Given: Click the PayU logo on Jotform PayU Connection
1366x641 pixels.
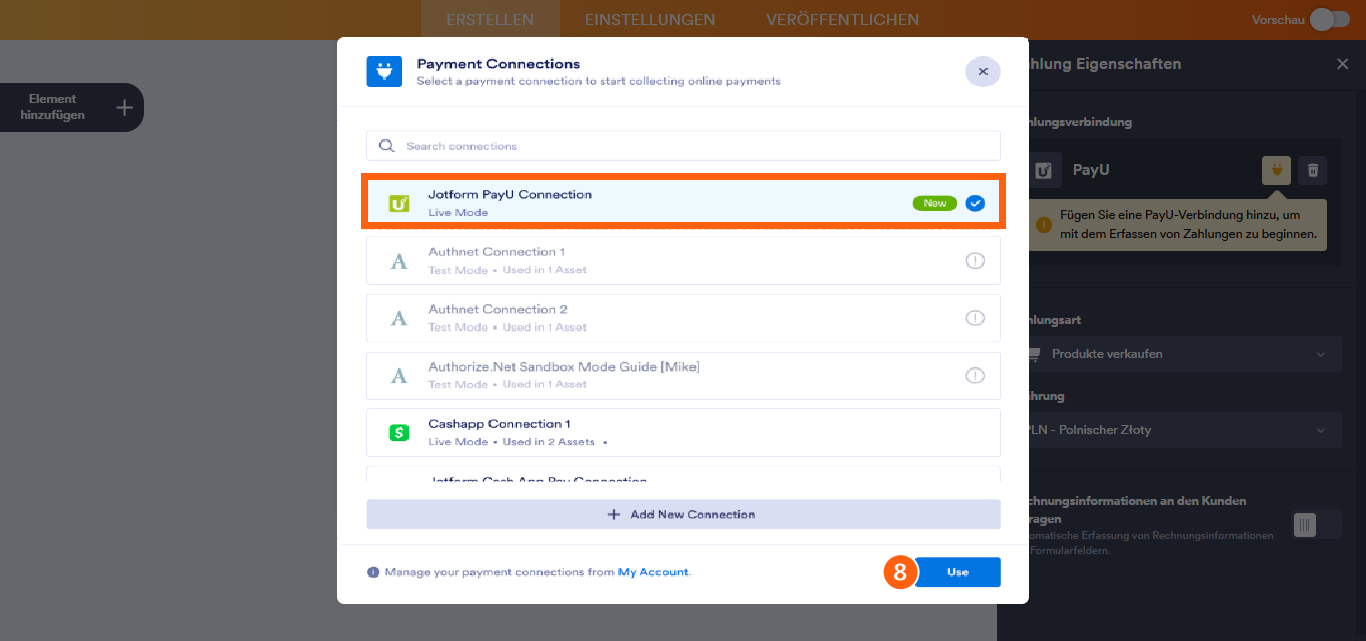Looking at the screenshot, I should tap(399, 204).
